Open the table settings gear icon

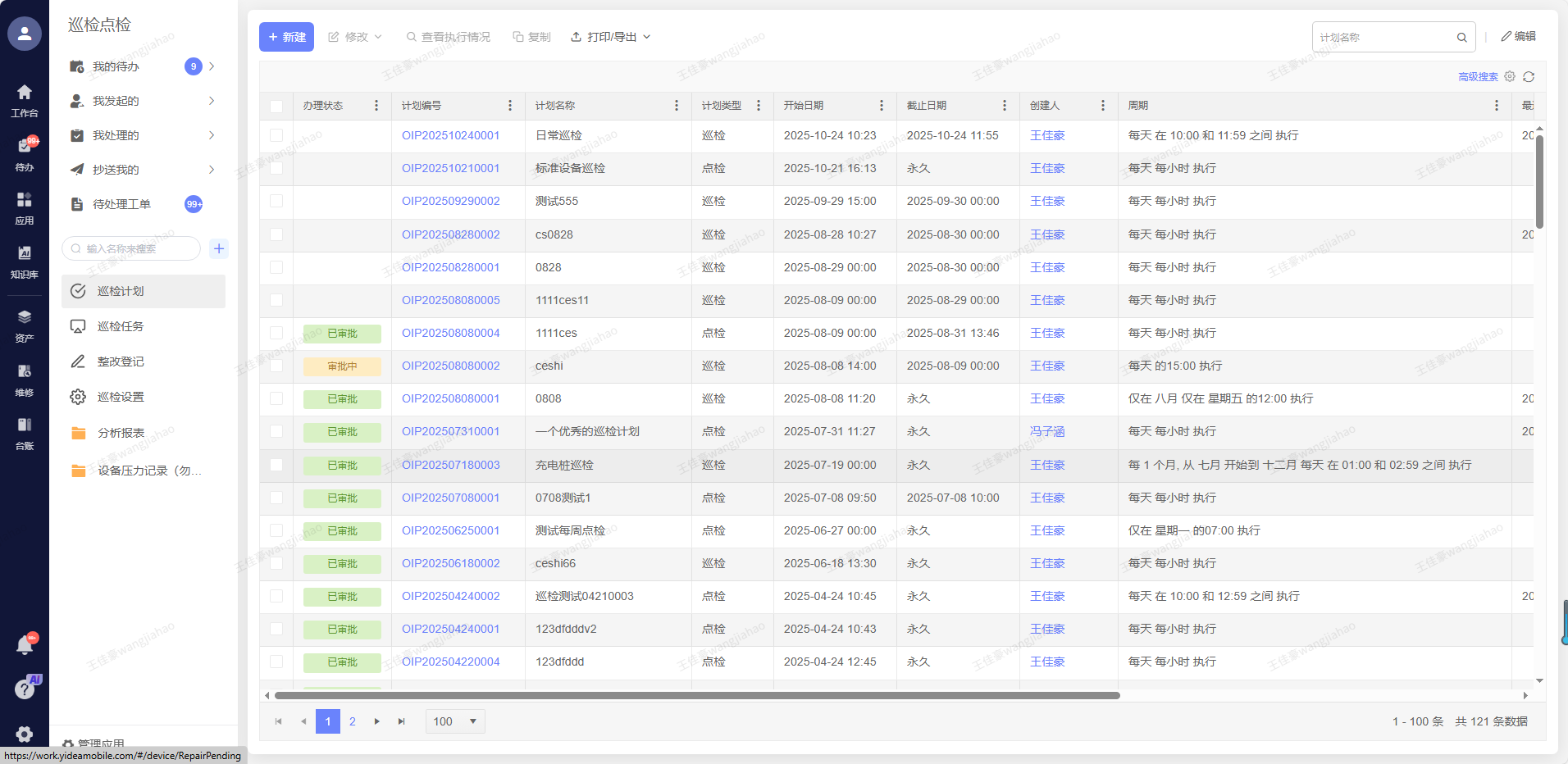pyautogui.click(x=1510, y=76)
